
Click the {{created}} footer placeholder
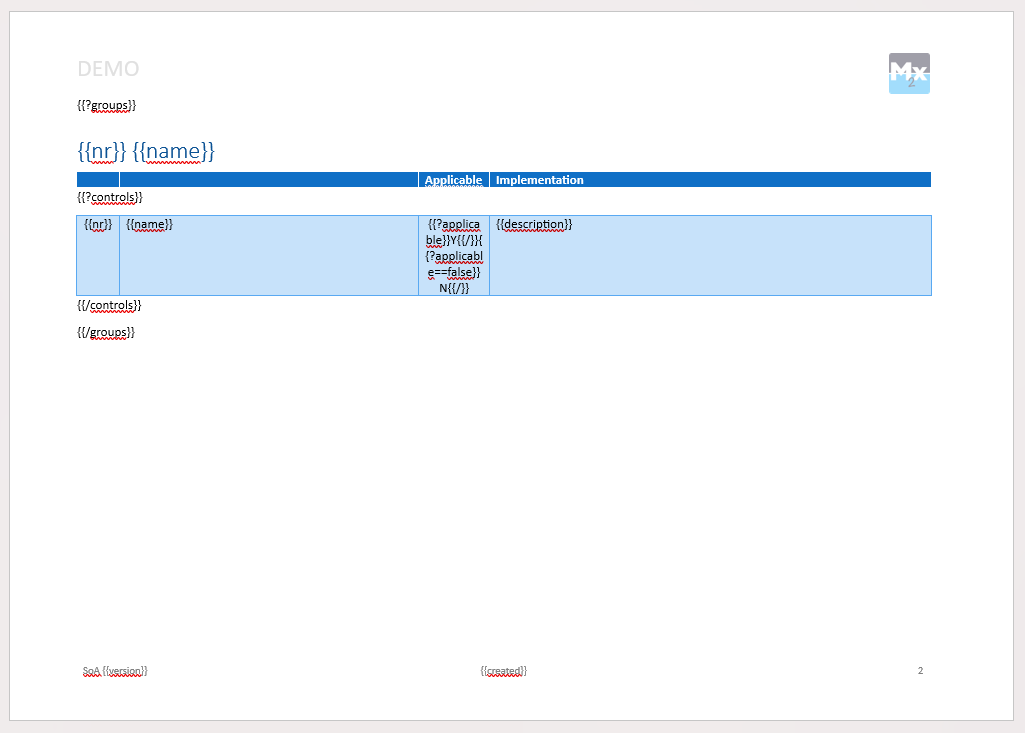click(503, 671)
